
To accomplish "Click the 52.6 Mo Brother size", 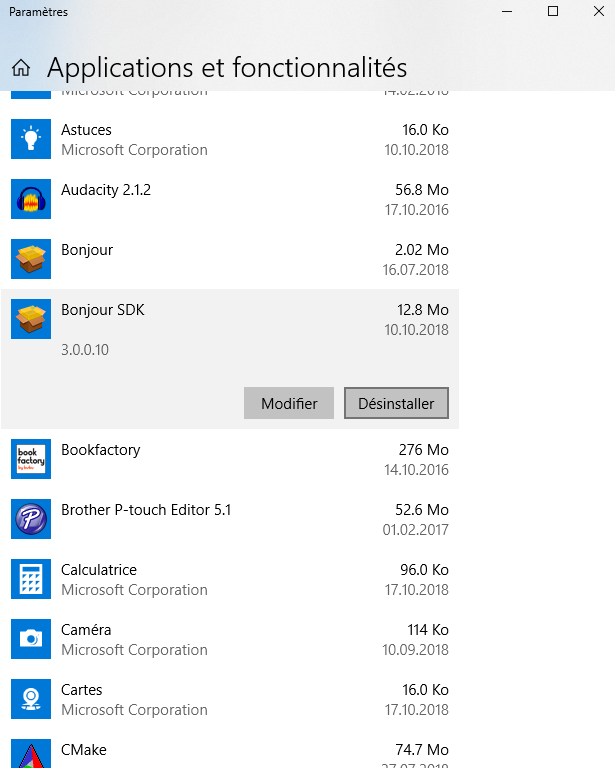I will (422, 510).
